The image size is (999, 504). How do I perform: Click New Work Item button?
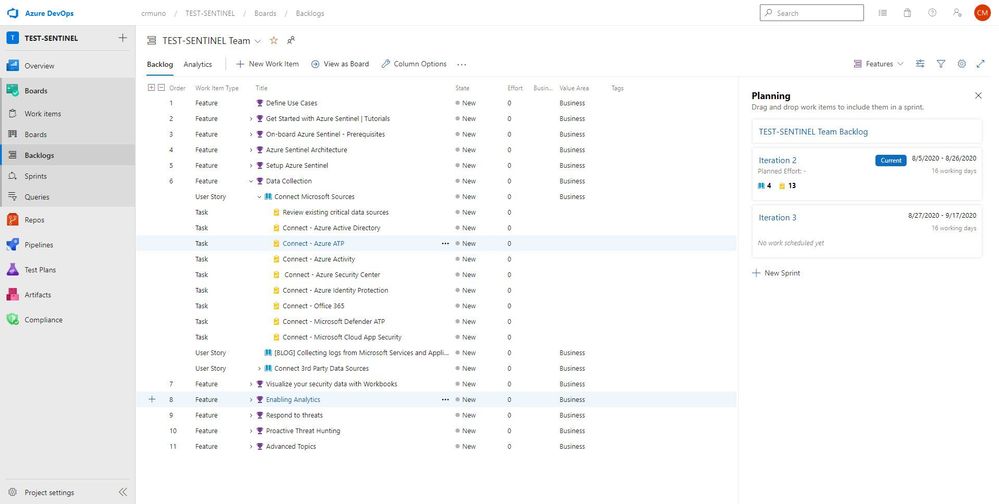coord(267,64)
